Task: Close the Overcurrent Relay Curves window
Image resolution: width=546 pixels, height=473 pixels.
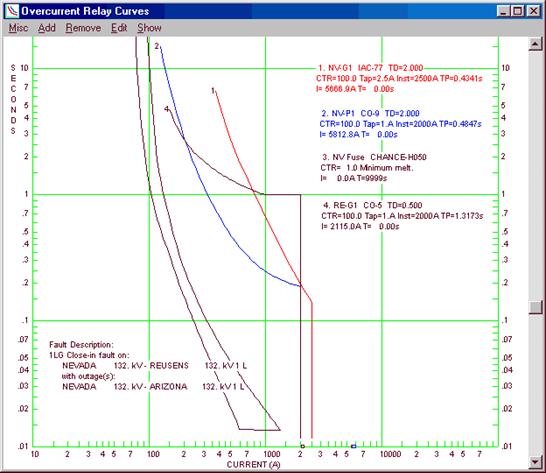Action: pyautogui.click(x=533, y=11)
